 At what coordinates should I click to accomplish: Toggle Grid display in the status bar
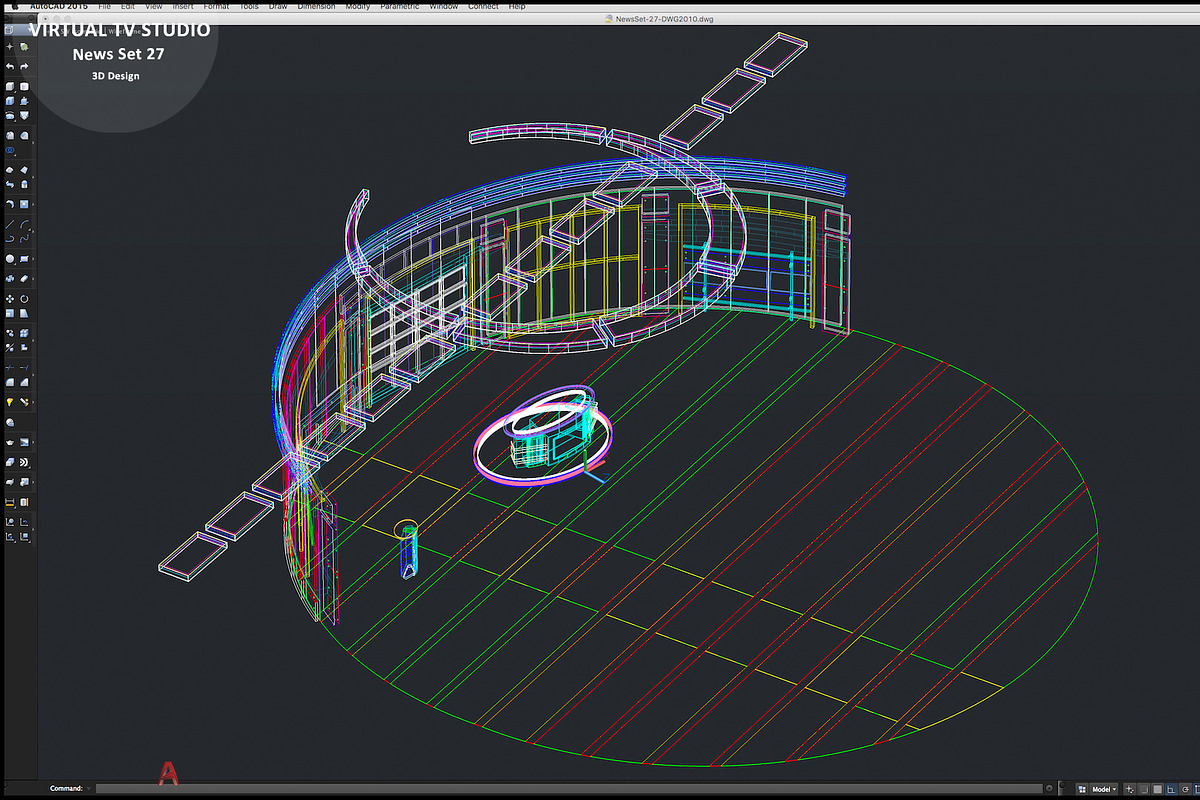coord(1157,789)
